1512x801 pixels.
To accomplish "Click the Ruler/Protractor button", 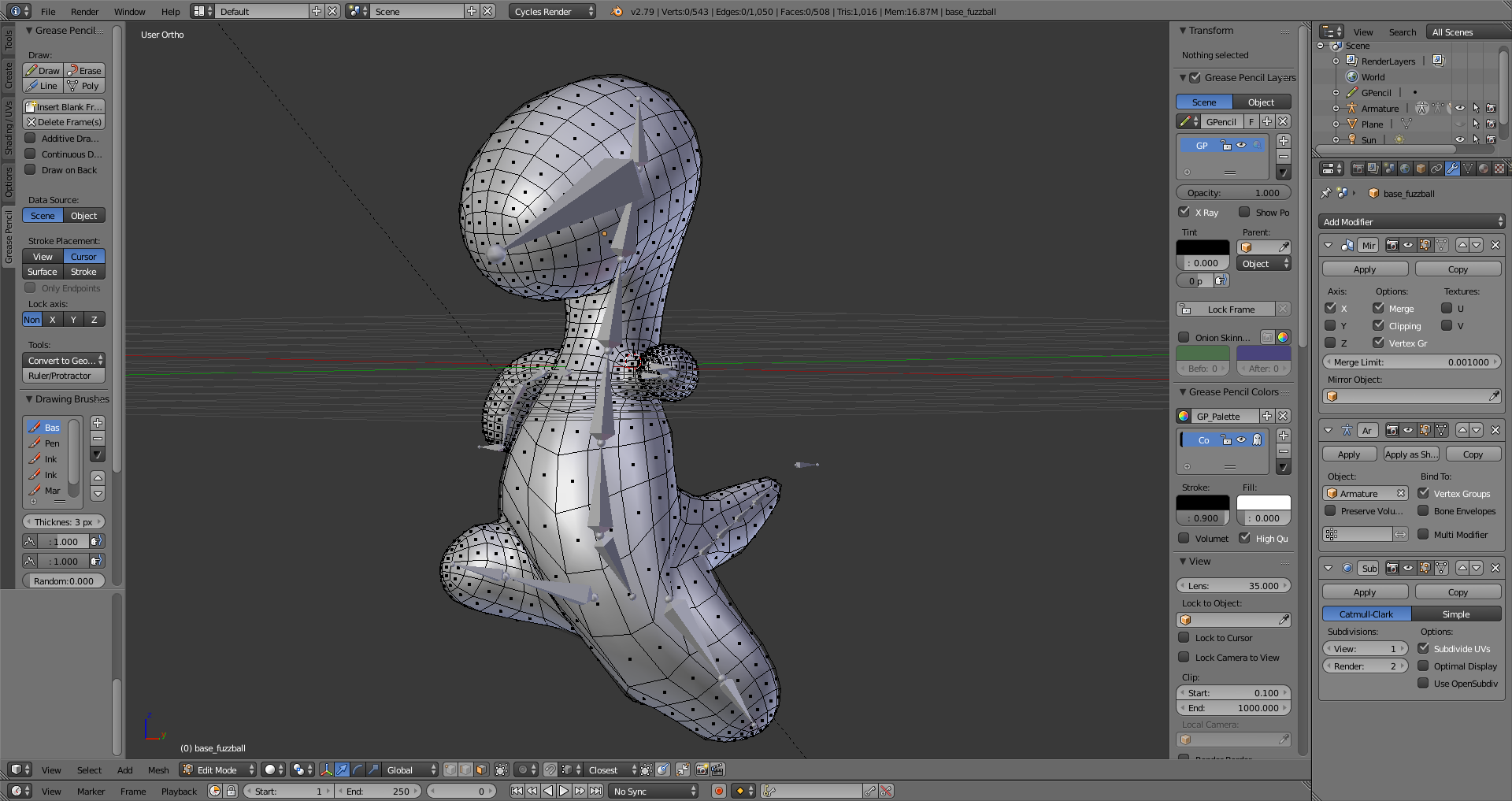I will [x=64, y=376].
